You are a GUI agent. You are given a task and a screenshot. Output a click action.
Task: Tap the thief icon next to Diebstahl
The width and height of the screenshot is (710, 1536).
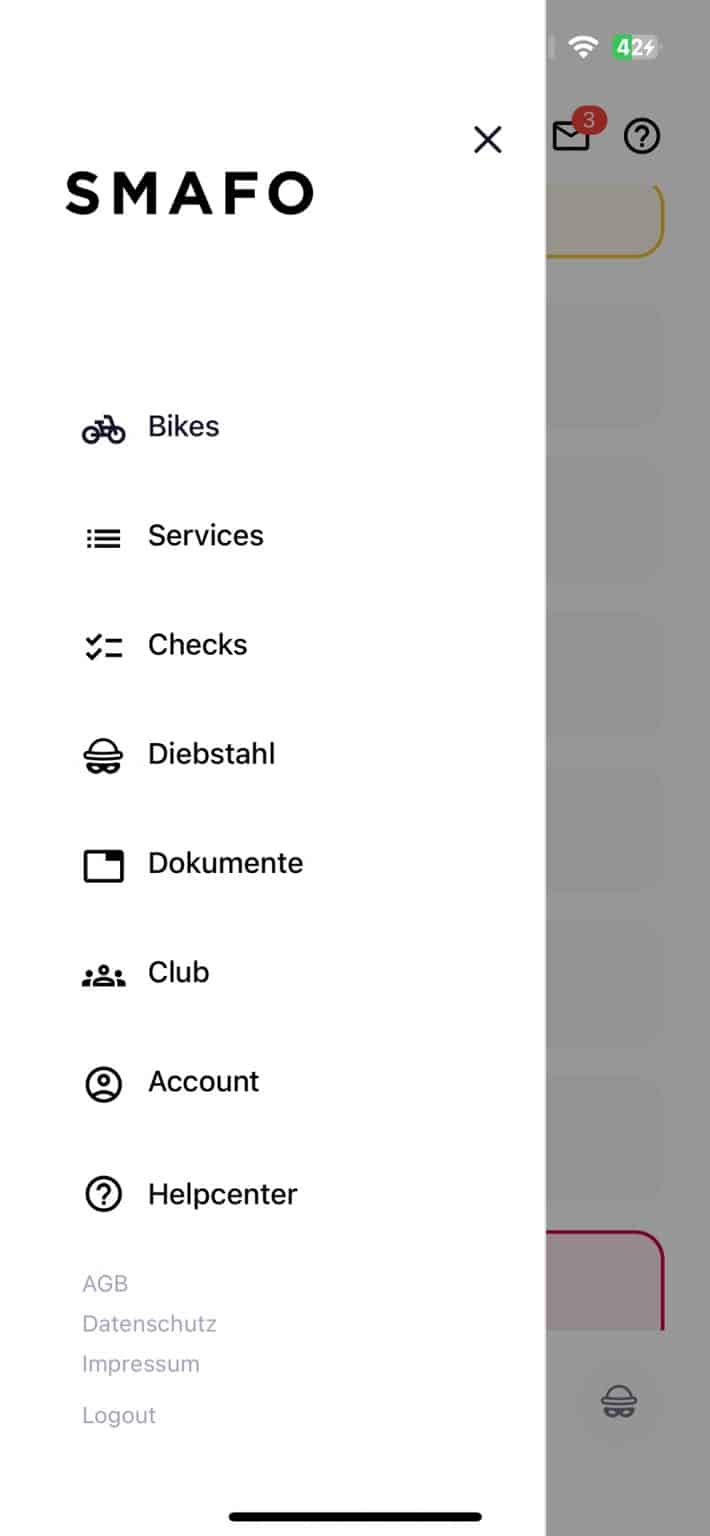[103, 757]
